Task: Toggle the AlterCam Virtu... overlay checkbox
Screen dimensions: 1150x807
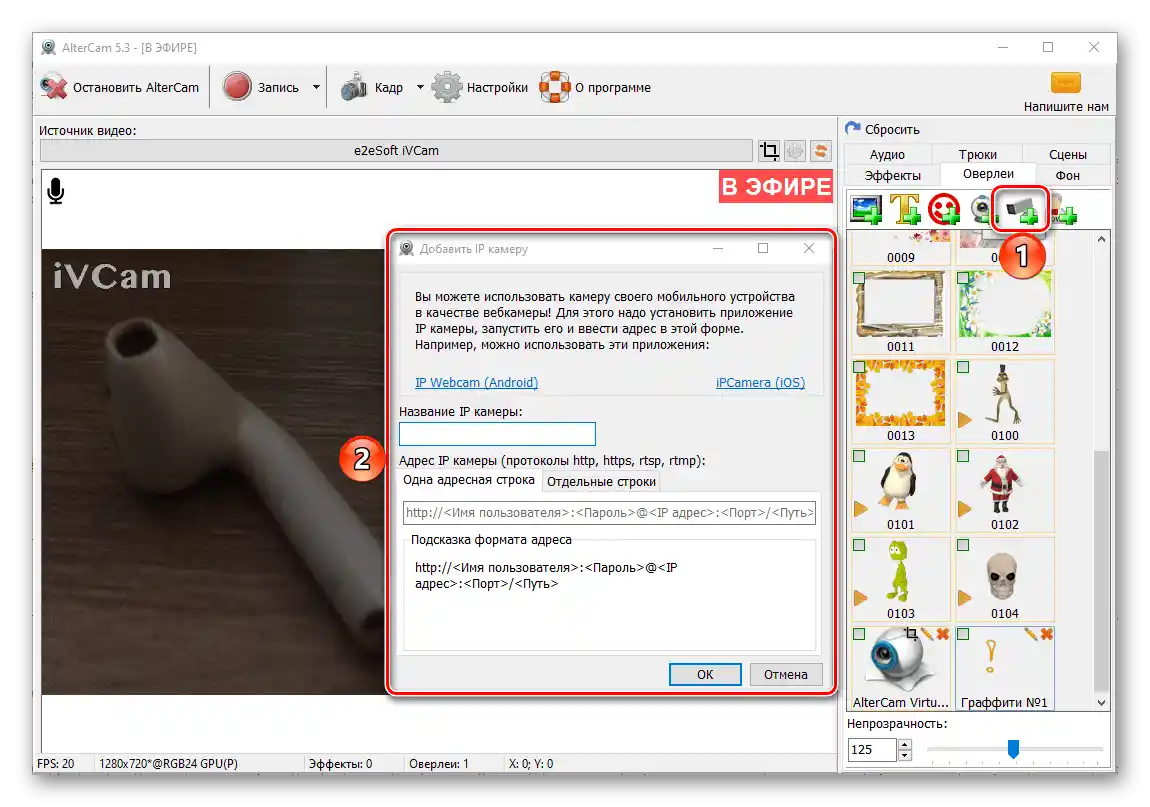Action: tap(860, 634)
